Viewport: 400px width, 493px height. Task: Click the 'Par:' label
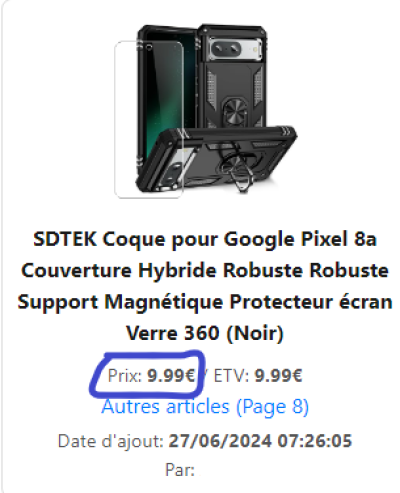[180, 470]
